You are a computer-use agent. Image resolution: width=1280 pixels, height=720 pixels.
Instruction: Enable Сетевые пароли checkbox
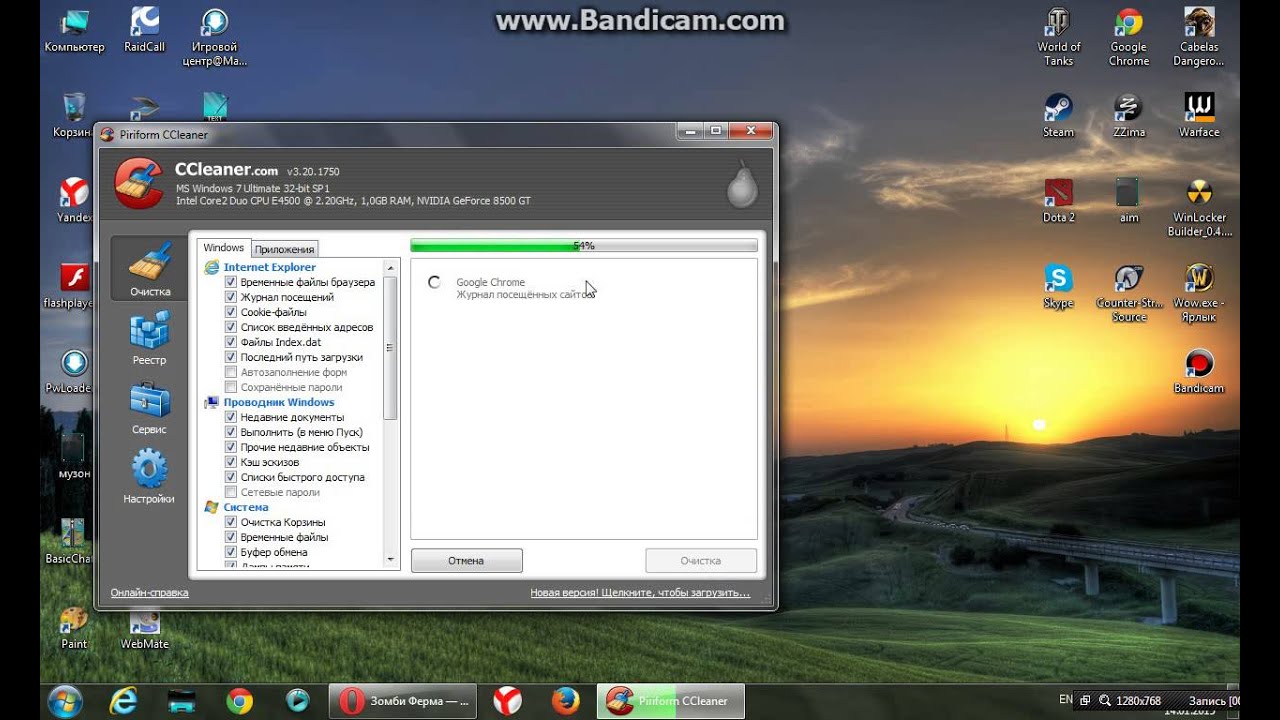tap(231, 492)
